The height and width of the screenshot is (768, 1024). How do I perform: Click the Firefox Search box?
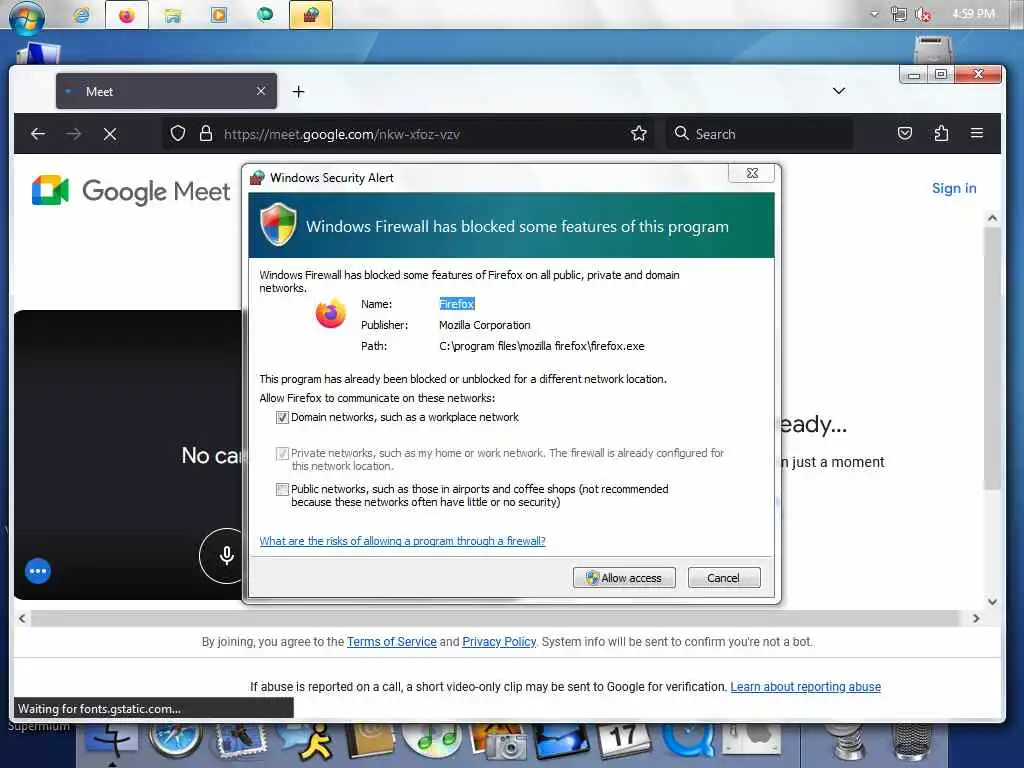(760, 134)
